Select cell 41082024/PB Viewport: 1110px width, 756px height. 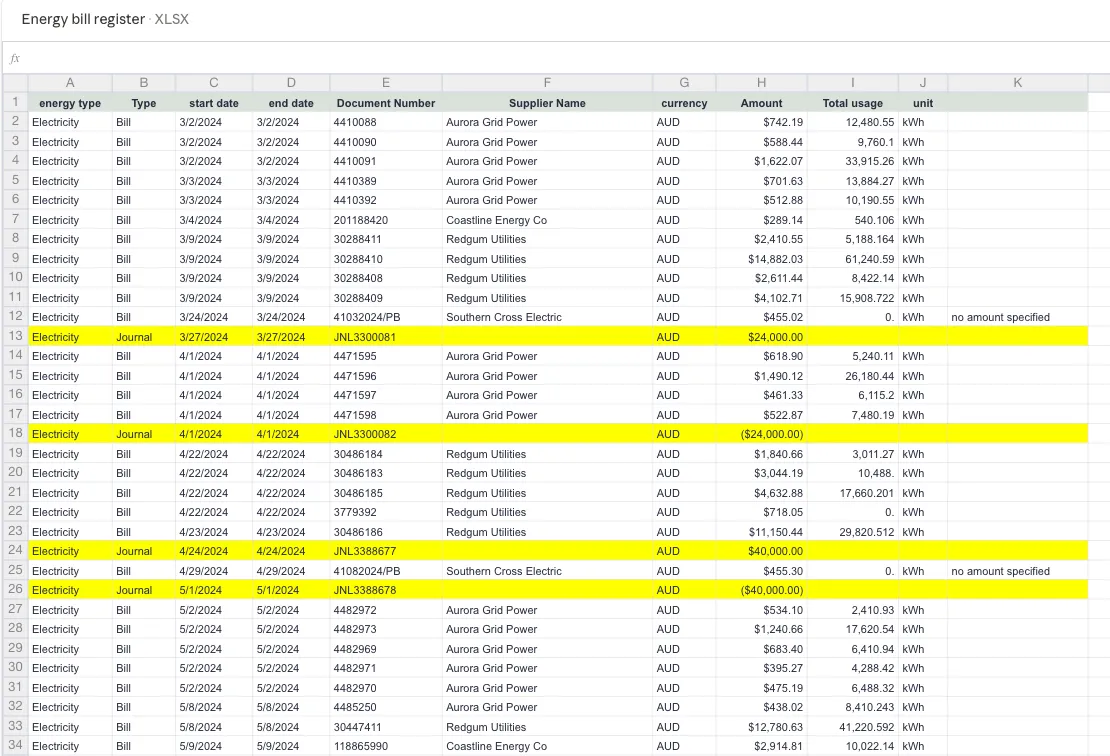coord(386,571)
